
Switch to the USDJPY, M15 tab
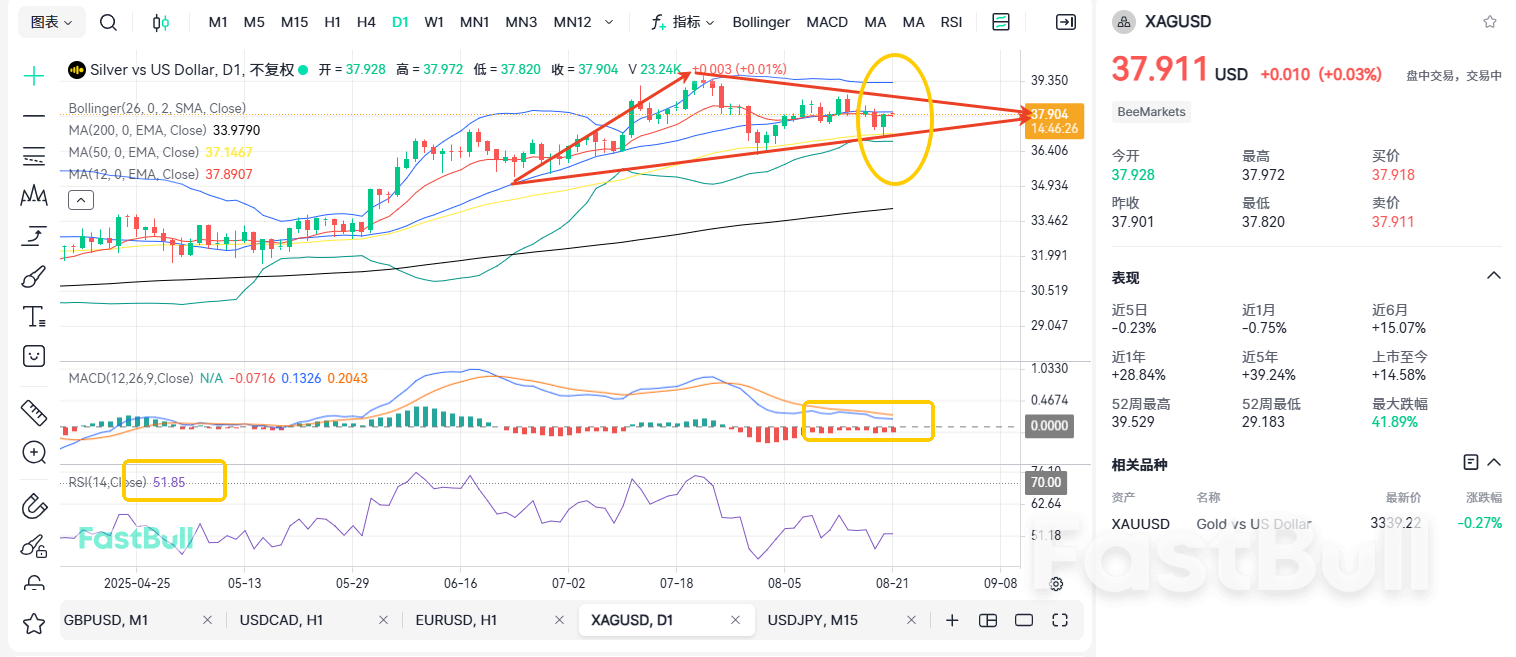(x=812, y=620)
